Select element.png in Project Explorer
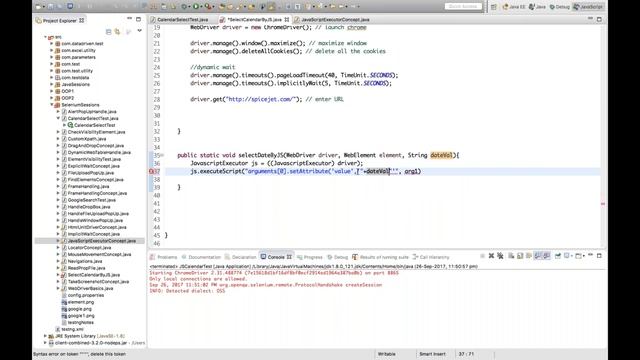Viewport: 640px width, 360px height. point(81,302)
